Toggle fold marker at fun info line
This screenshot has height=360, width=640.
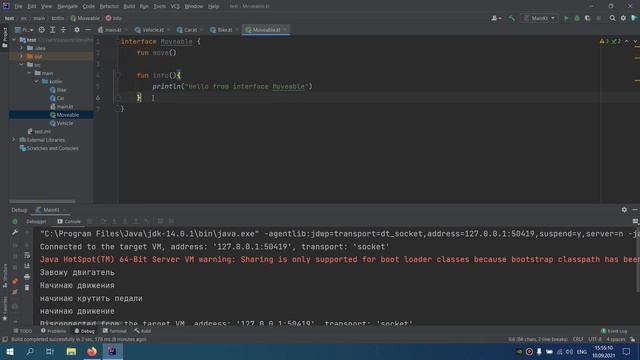point(118,75)
